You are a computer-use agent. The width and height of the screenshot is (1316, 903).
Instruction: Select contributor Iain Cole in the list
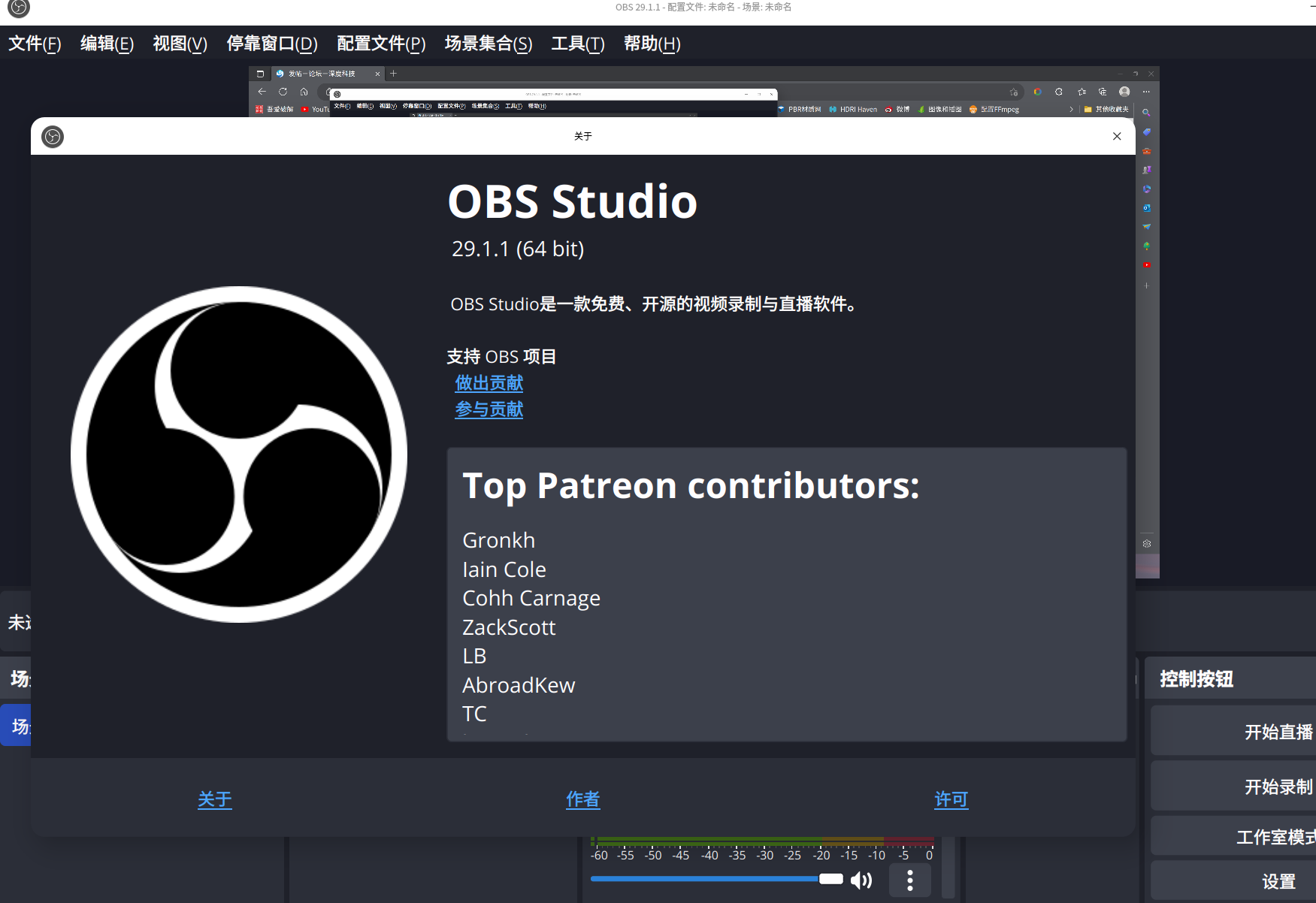coord(504,569)
